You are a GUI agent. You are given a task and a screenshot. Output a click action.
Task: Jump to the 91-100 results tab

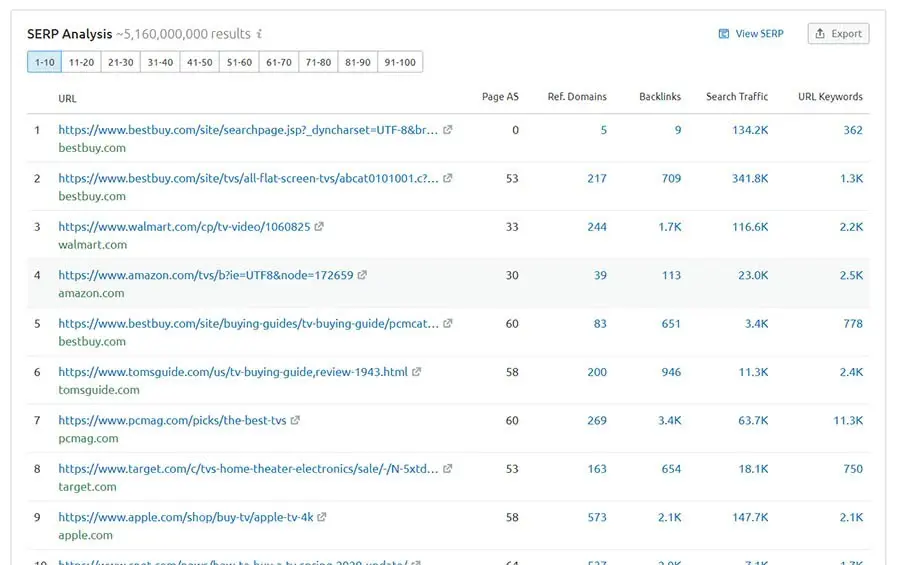(400, 62)
